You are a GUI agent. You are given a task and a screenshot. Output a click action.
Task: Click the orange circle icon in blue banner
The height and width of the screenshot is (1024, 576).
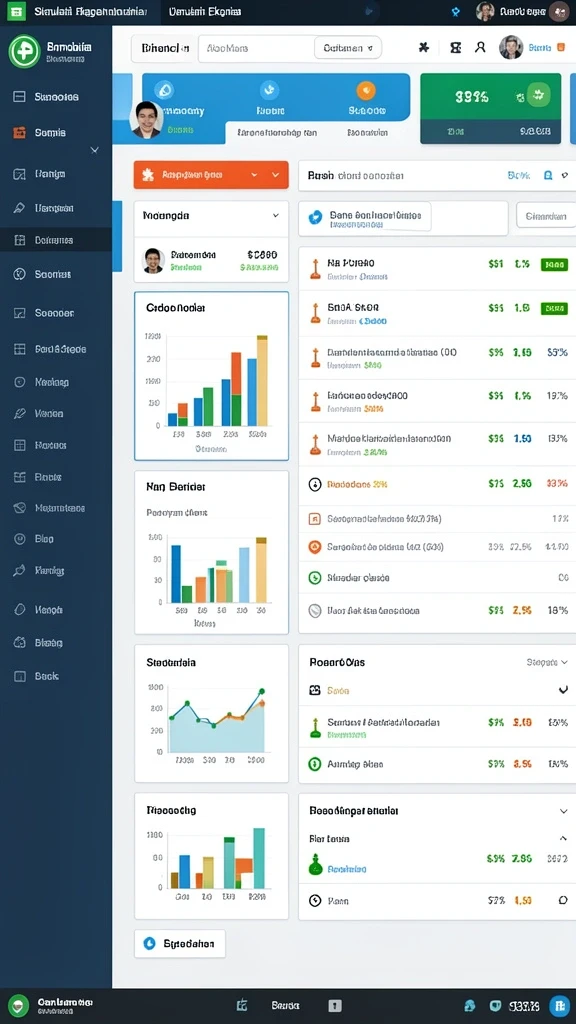(366, 90)
